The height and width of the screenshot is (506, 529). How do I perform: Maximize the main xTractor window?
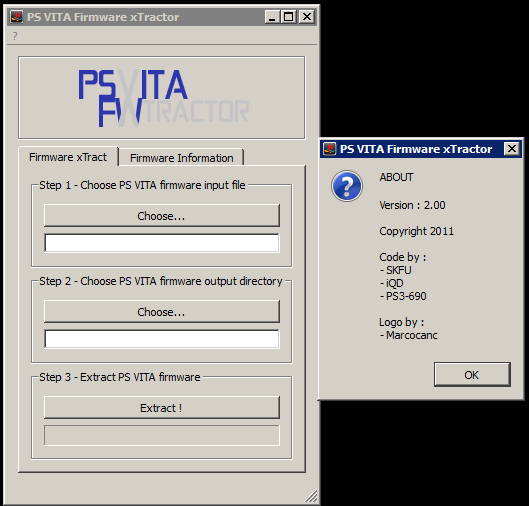tap(288, 17)
